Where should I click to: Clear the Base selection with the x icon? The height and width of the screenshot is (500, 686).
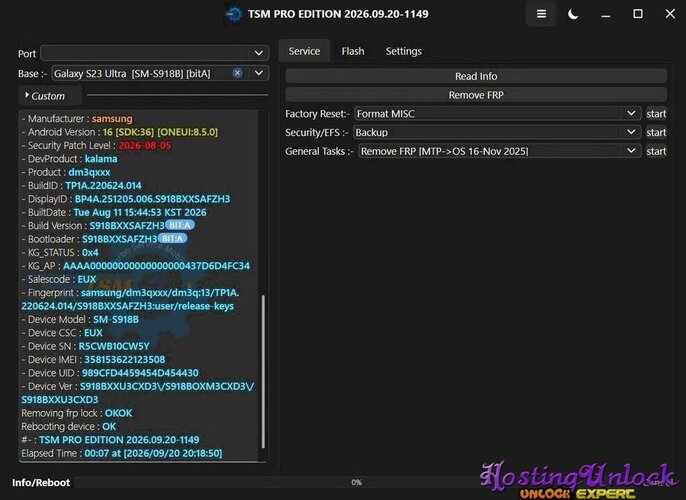tap(237, 73)
